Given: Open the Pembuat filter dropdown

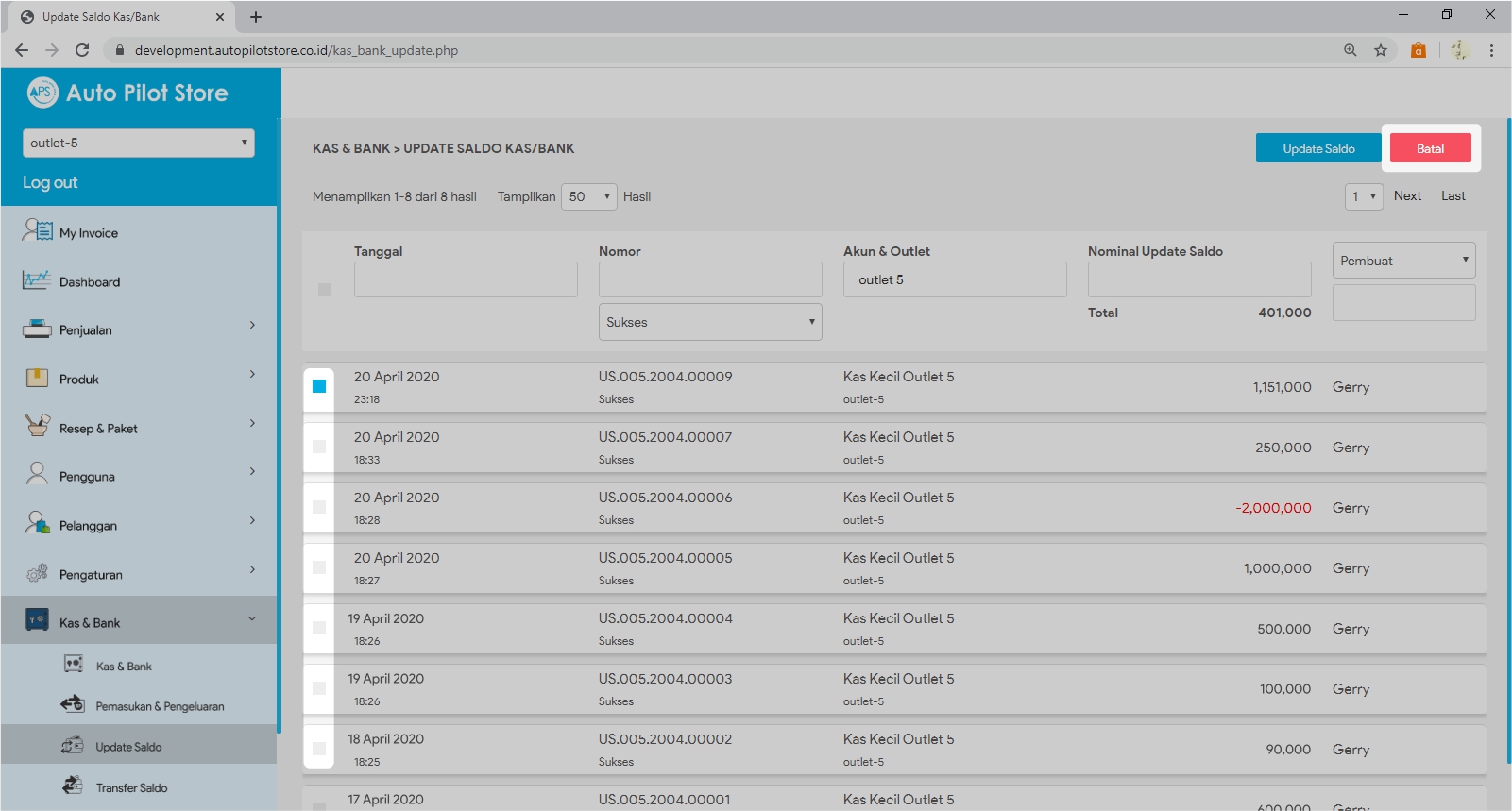Looking at the screenshot, I should click(1403, 261).
